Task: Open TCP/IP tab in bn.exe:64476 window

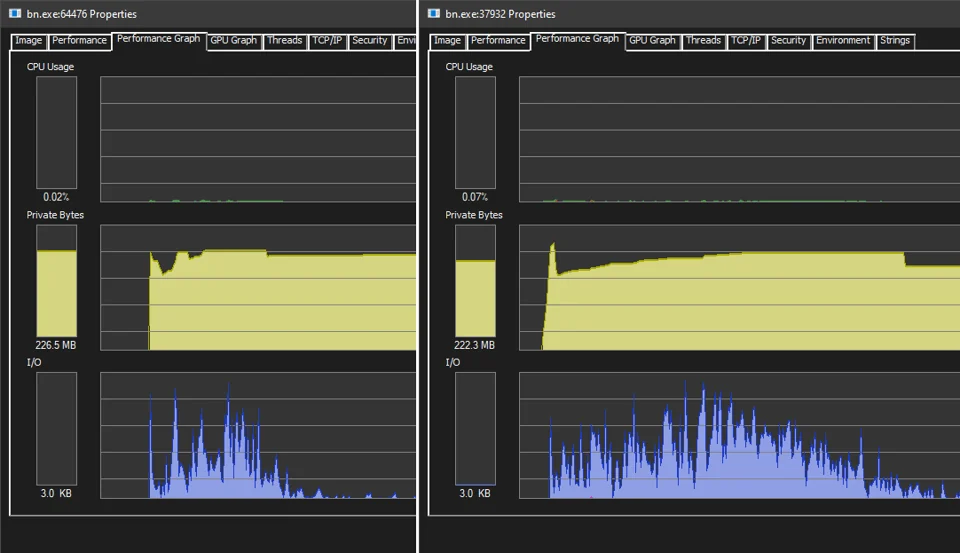Action: (327, 41)
